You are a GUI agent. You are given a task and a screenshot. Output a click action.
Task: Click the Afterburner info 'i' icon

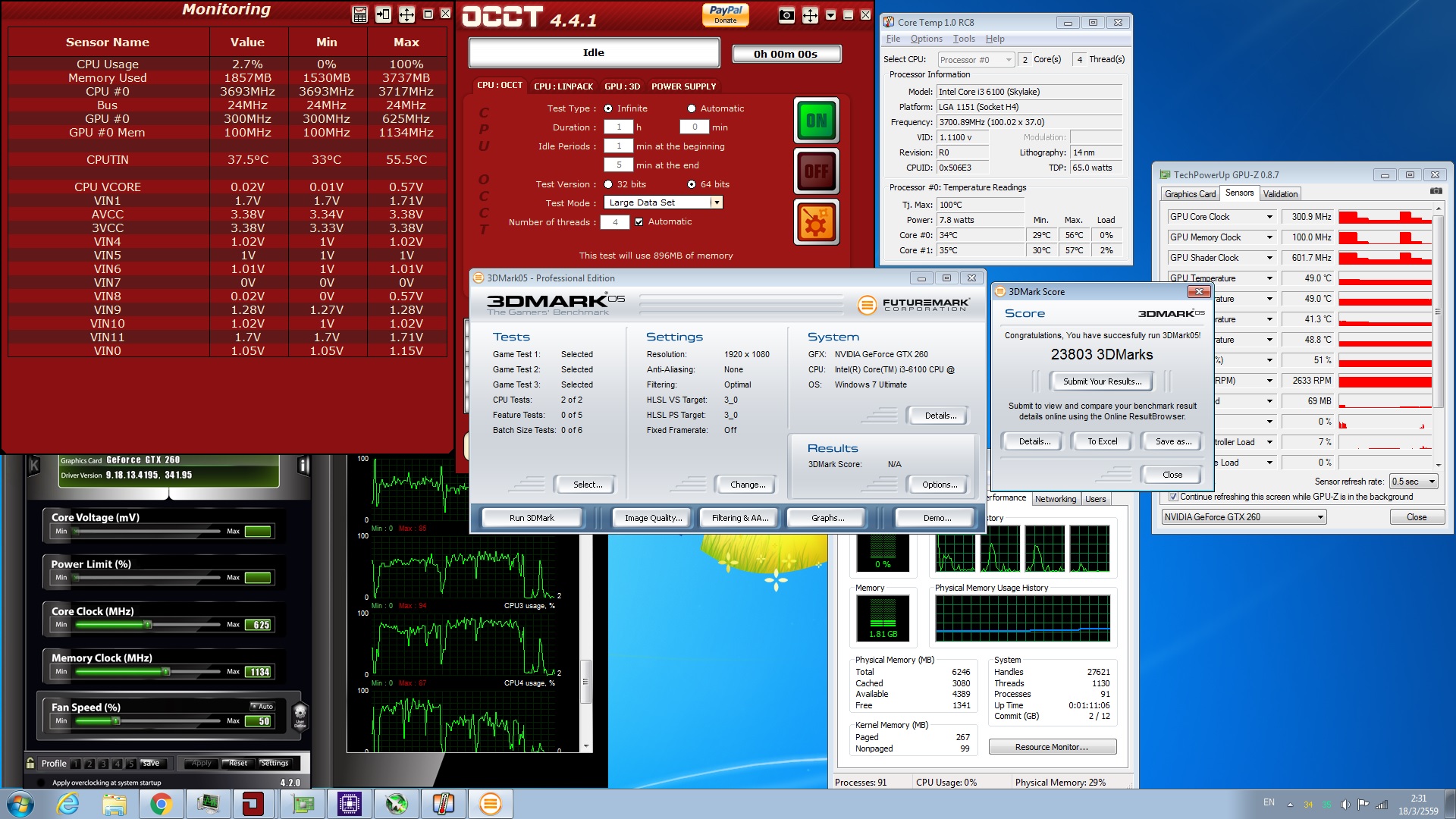[303, 465]
